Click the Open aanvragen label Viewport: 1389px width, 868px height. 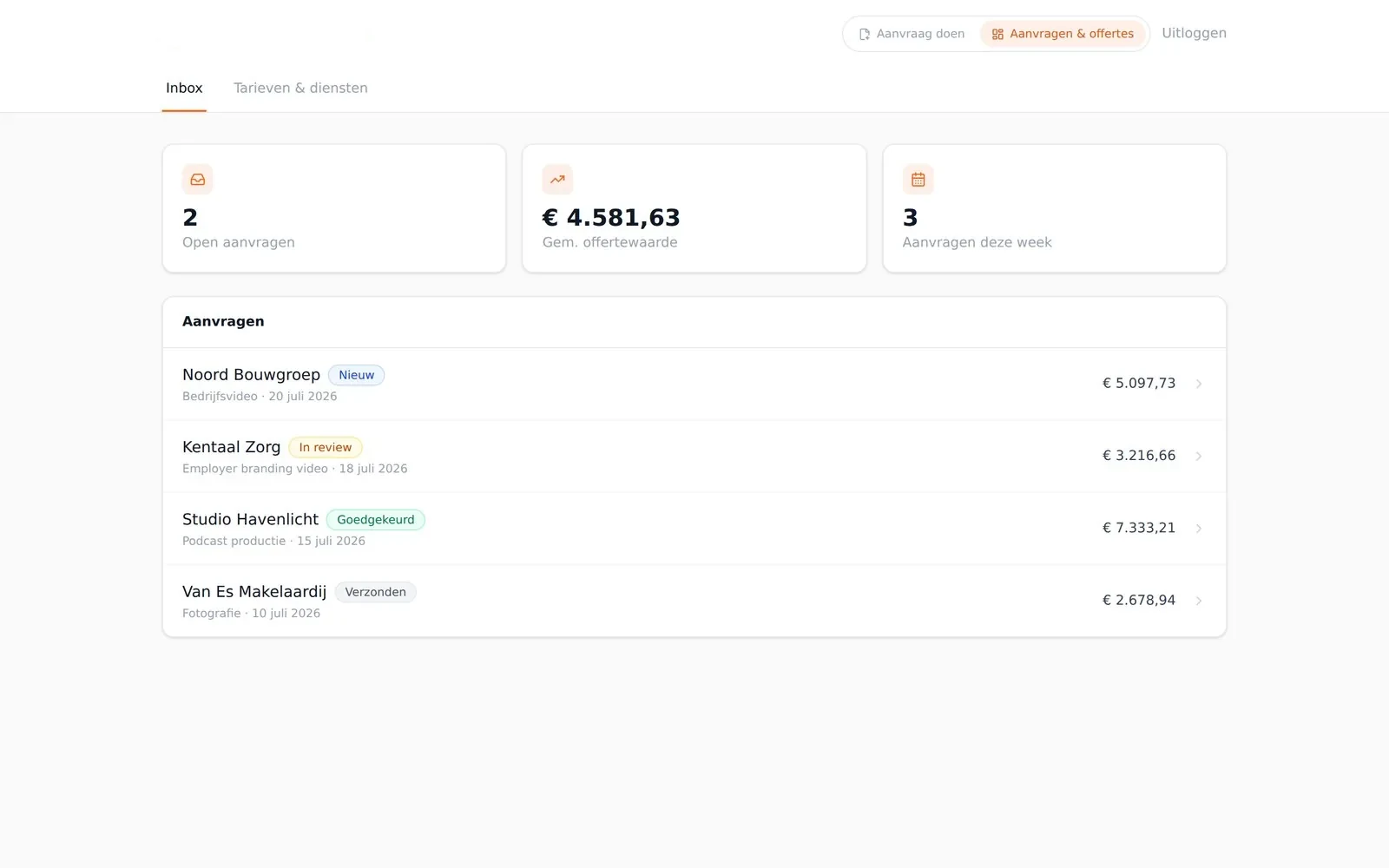239,242
